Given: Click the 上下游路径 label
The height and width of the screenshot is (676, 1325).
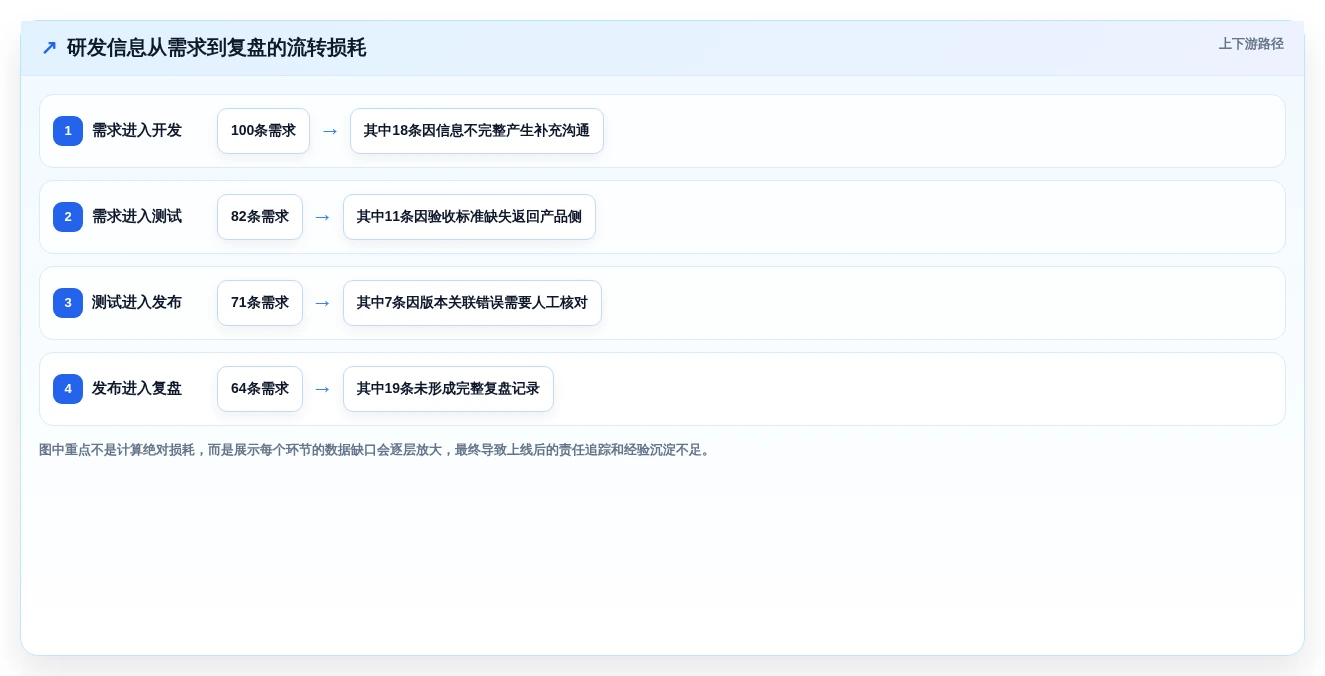Looking at the screenshot, I should coord(1251,44).
